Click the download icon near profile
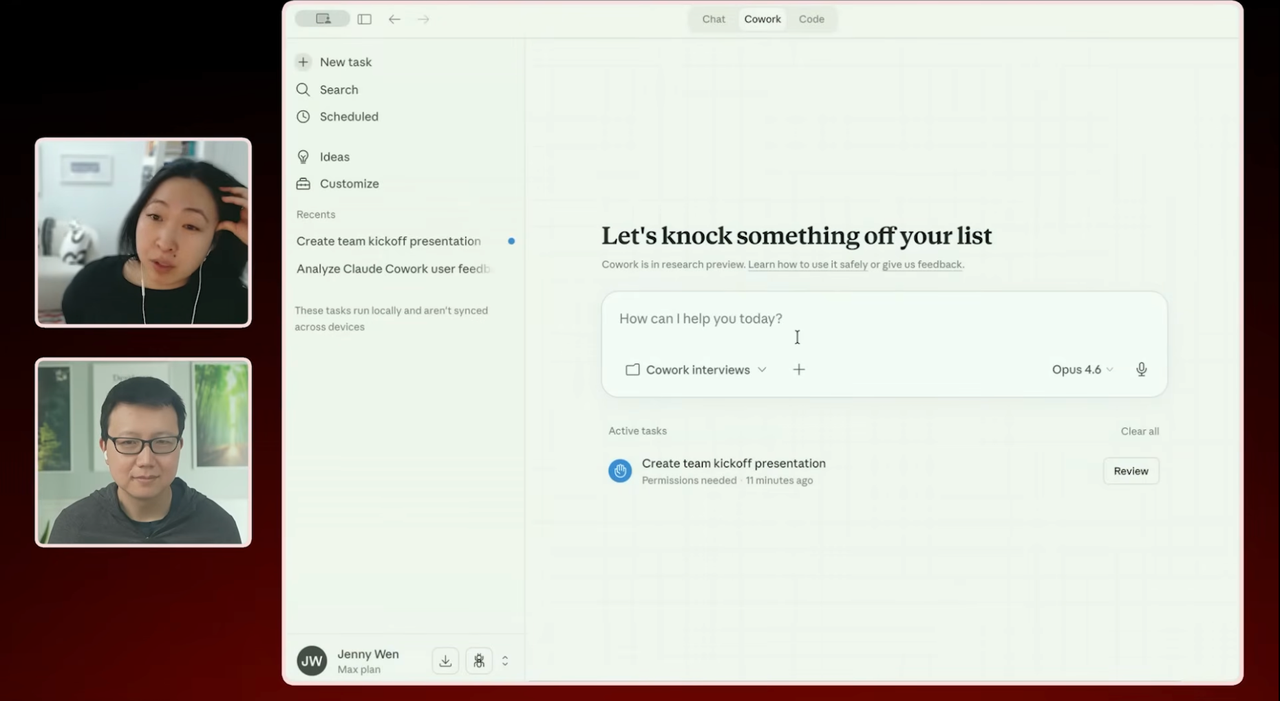The image size is (1280, 701). (x=445, y=661)
